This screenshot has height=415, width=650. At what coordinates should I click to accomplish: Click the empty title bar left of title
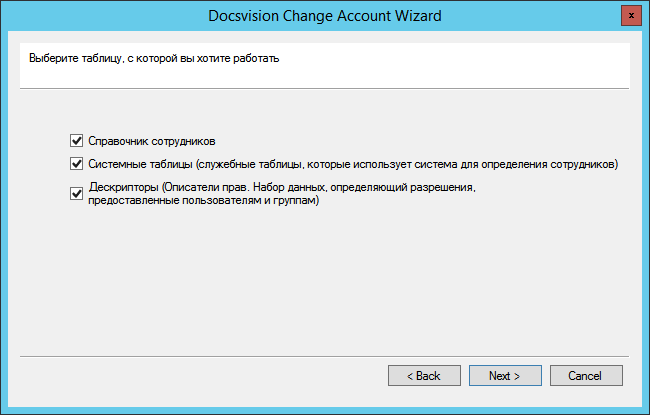(x=100, y=15)
